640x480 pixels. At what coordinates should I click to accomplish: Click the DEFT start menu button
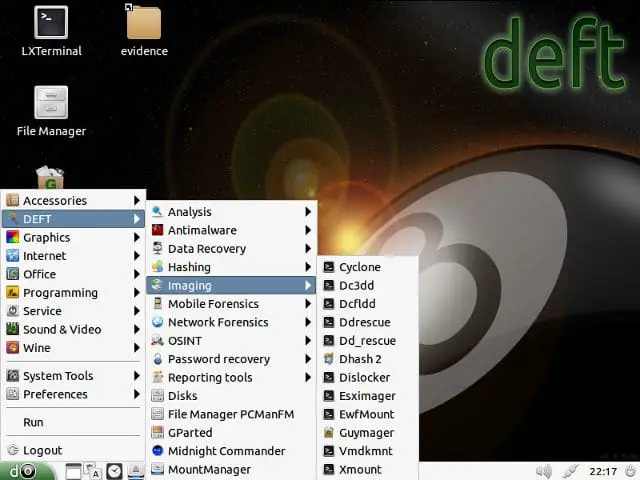[x=22, y=470]
